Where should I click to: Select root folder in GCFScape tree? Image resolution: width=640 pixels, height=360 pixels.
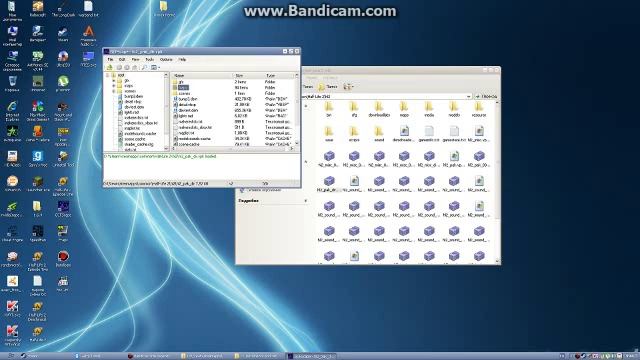pos(121,76)
